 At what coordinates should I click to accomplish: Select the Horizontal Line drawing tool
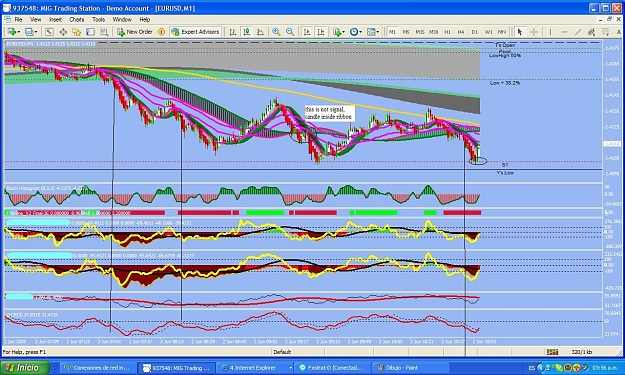[x=564, y=32]
